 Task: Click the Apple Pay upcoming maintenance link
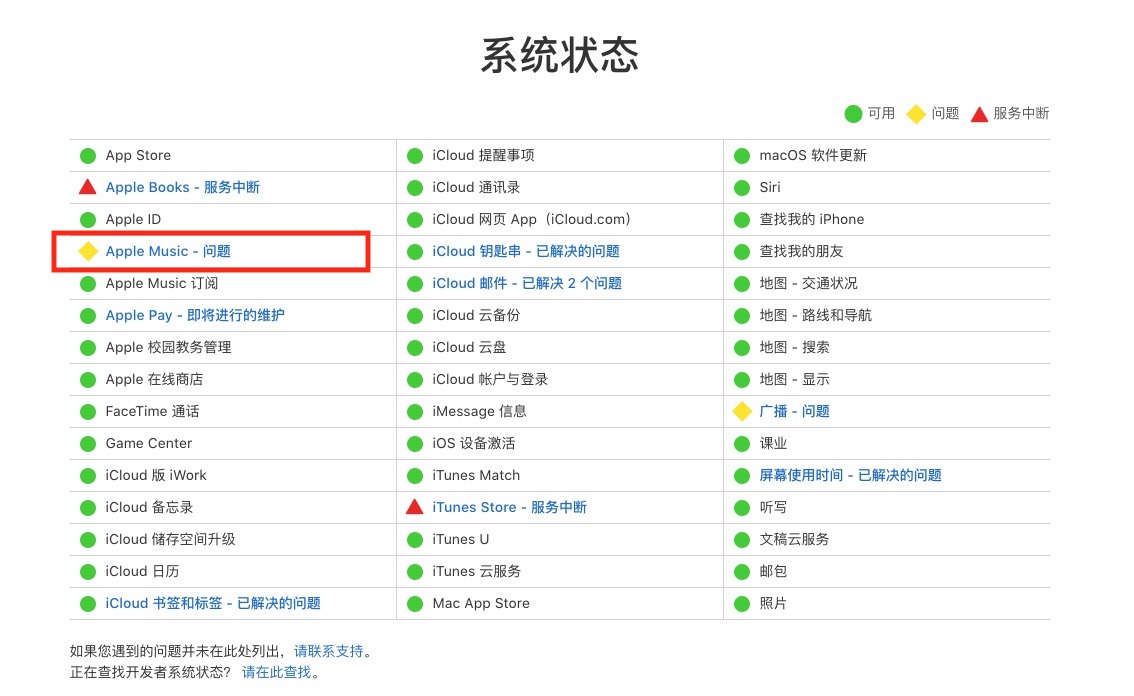194,315
